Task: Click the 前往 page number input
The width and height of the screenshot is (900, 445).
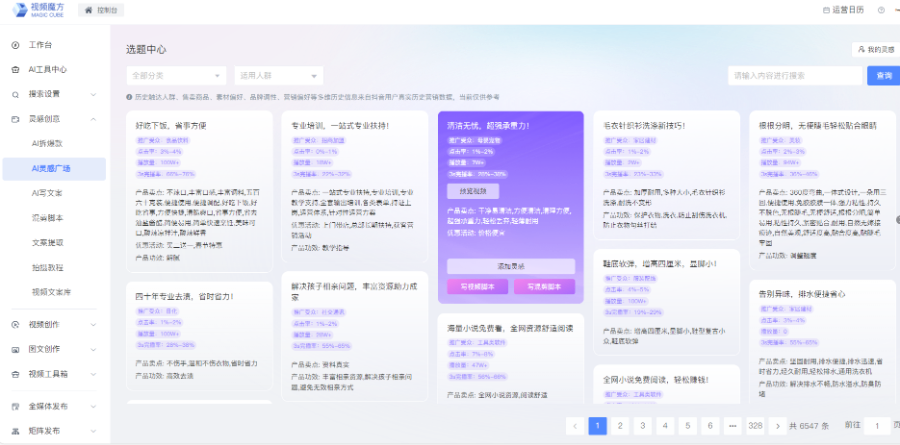Action: [x=877, y=425]
